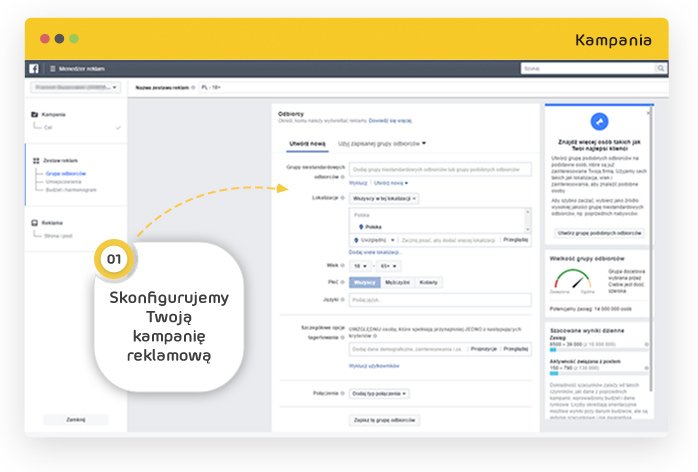Click the Dowiedz się więcej link

pos(388,121)
